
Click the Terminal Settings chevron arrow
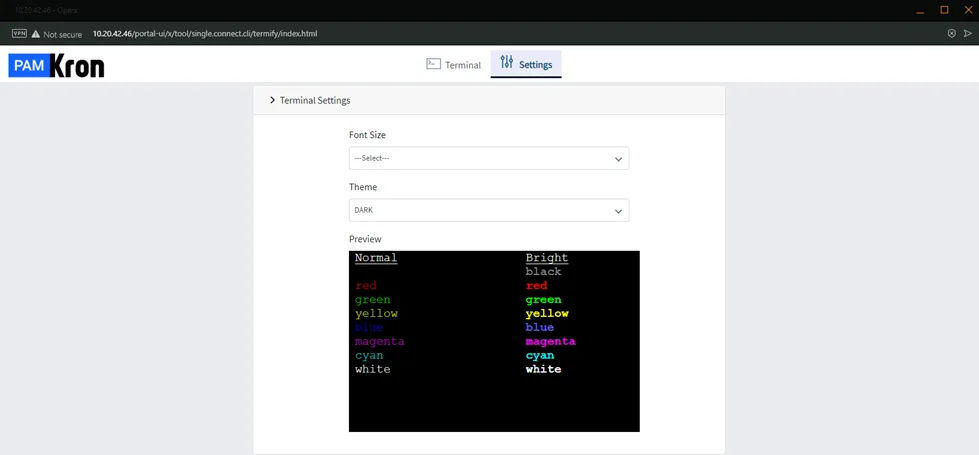272,100
